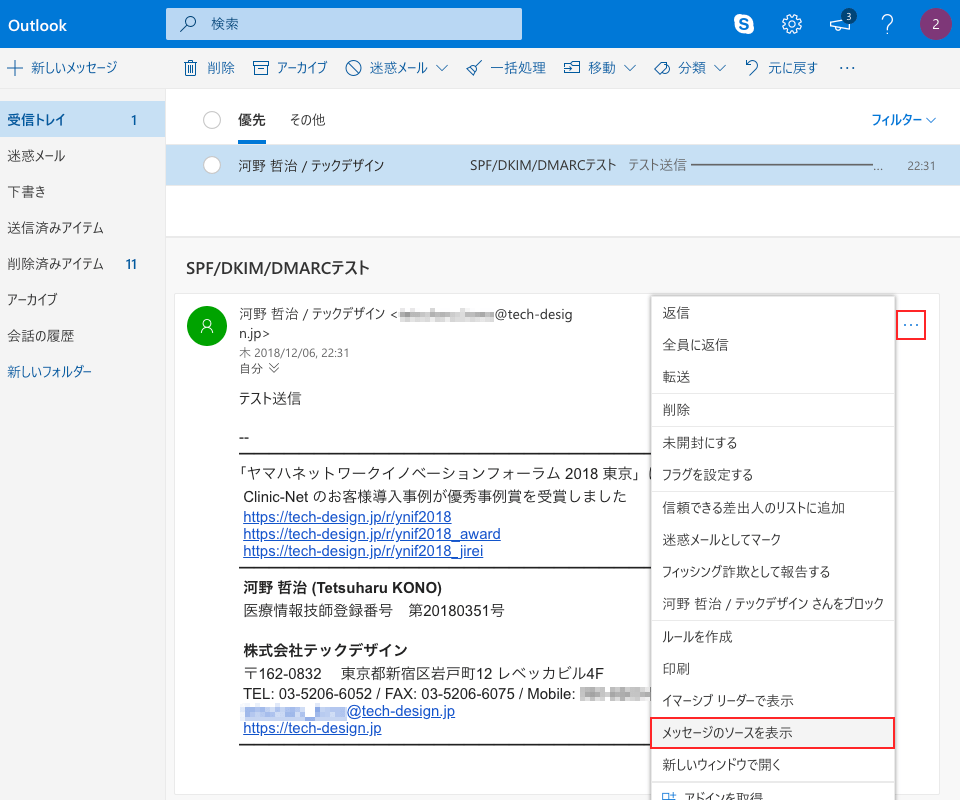Open the ynif2018_award link

click(371, 533)
